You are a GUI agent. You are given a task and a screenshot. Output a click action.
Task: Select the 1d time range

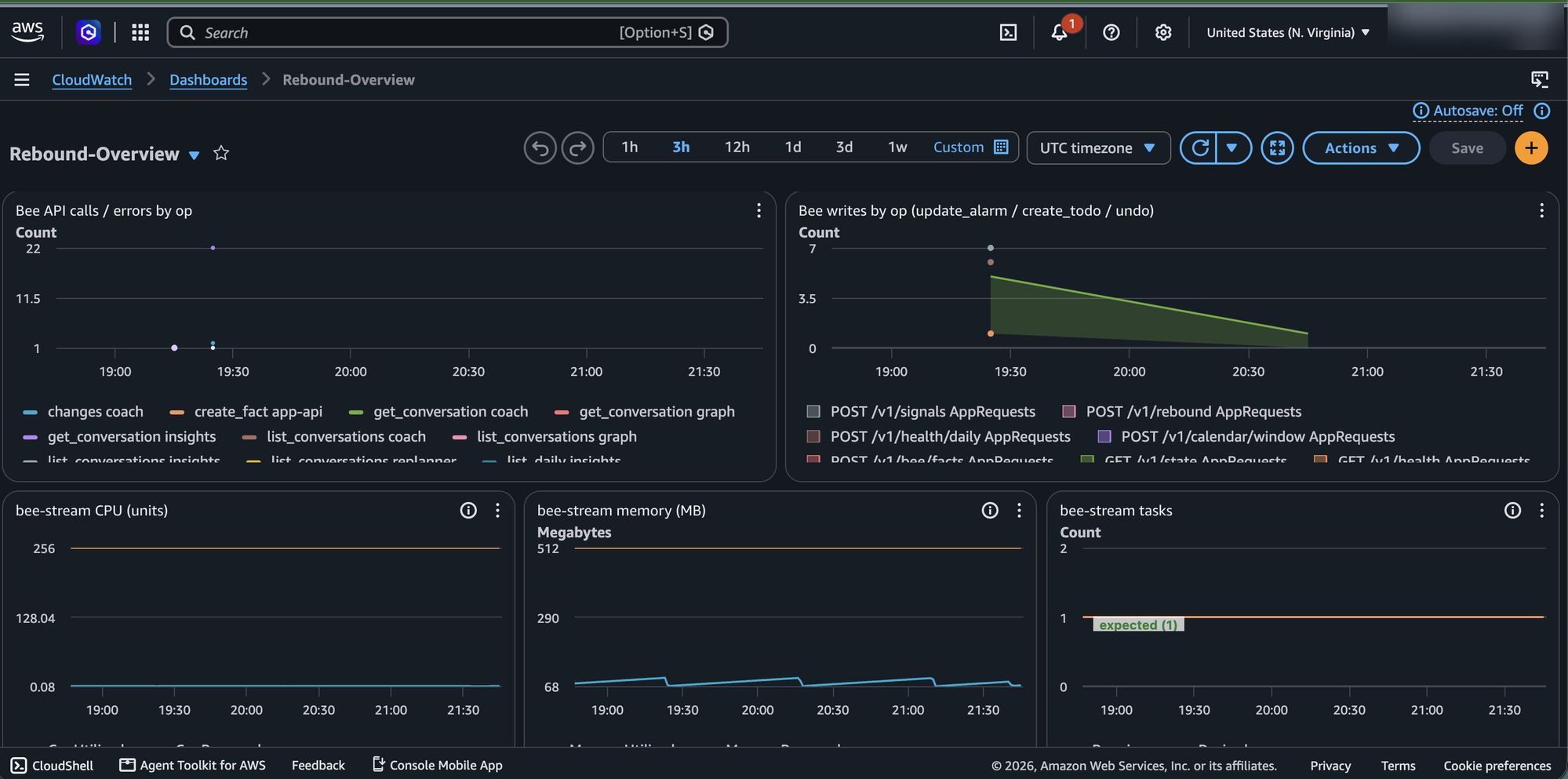[x=793, y=147]
